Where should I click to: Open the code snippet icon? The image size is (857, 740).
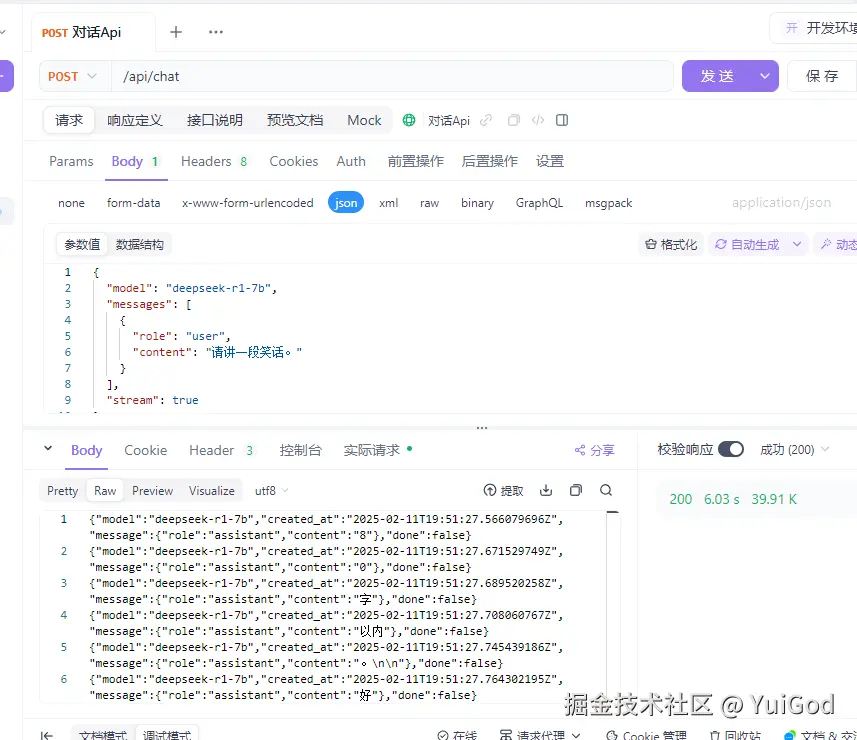point(538,120)
